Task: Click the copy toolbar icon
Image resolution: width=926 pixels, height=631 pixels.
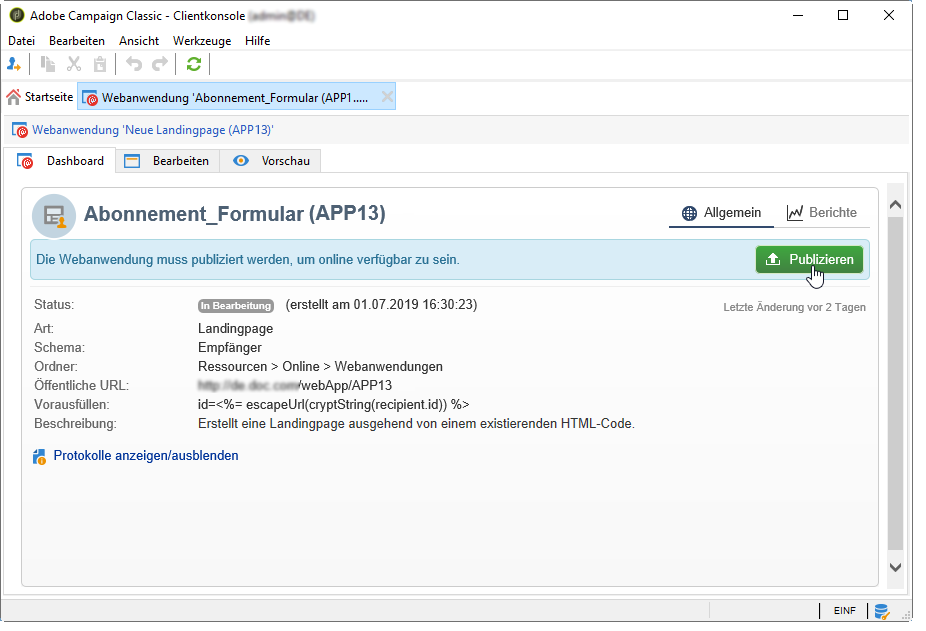Action: (x=47, y=64)
